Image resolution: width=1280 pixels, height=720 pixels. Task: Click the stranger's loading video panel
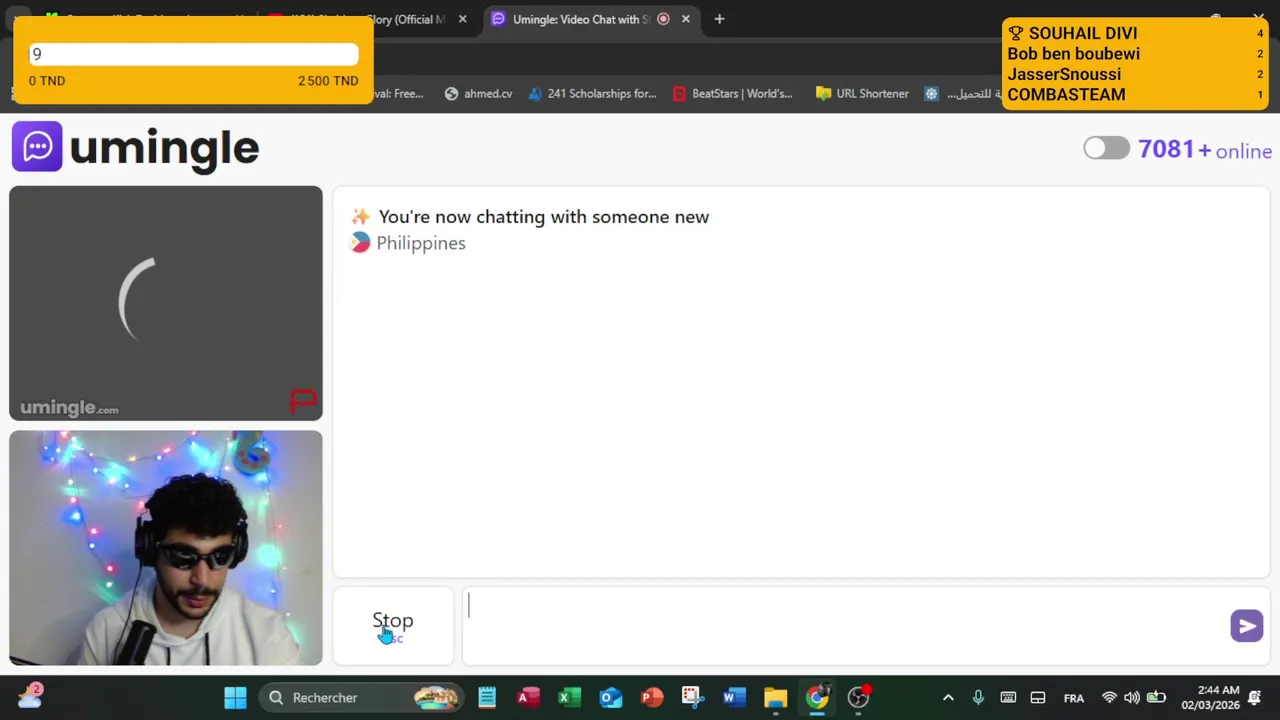coord(166,303)
